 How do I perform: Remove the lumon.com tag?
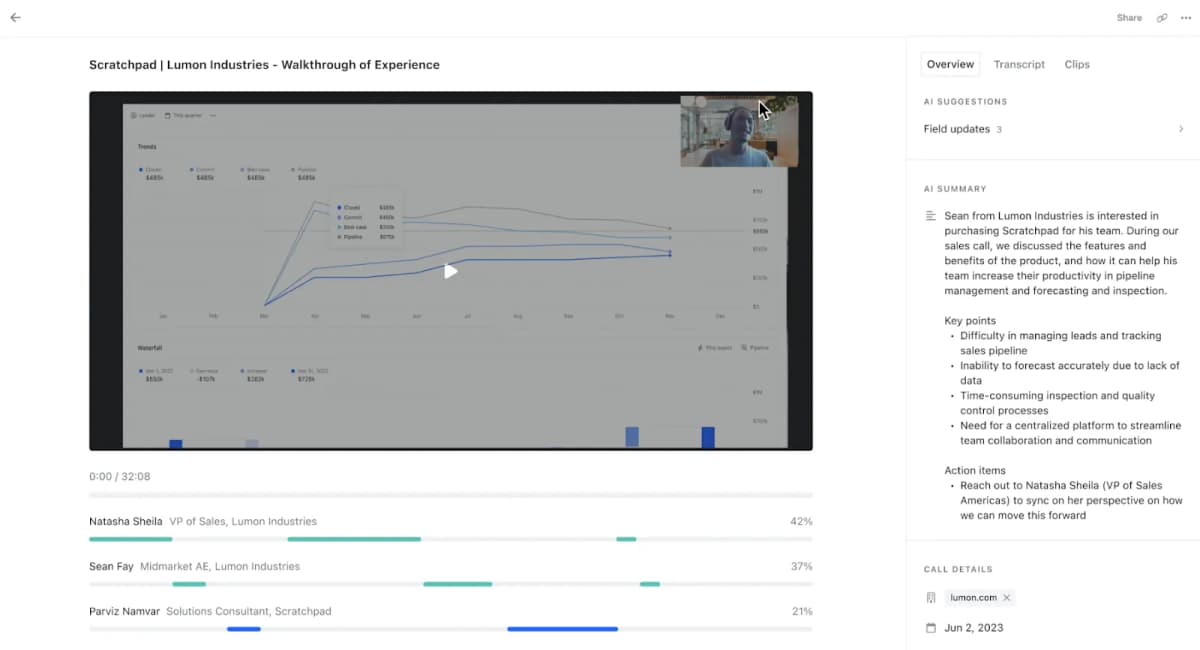pyautogui.click(x=1007, y=598)
